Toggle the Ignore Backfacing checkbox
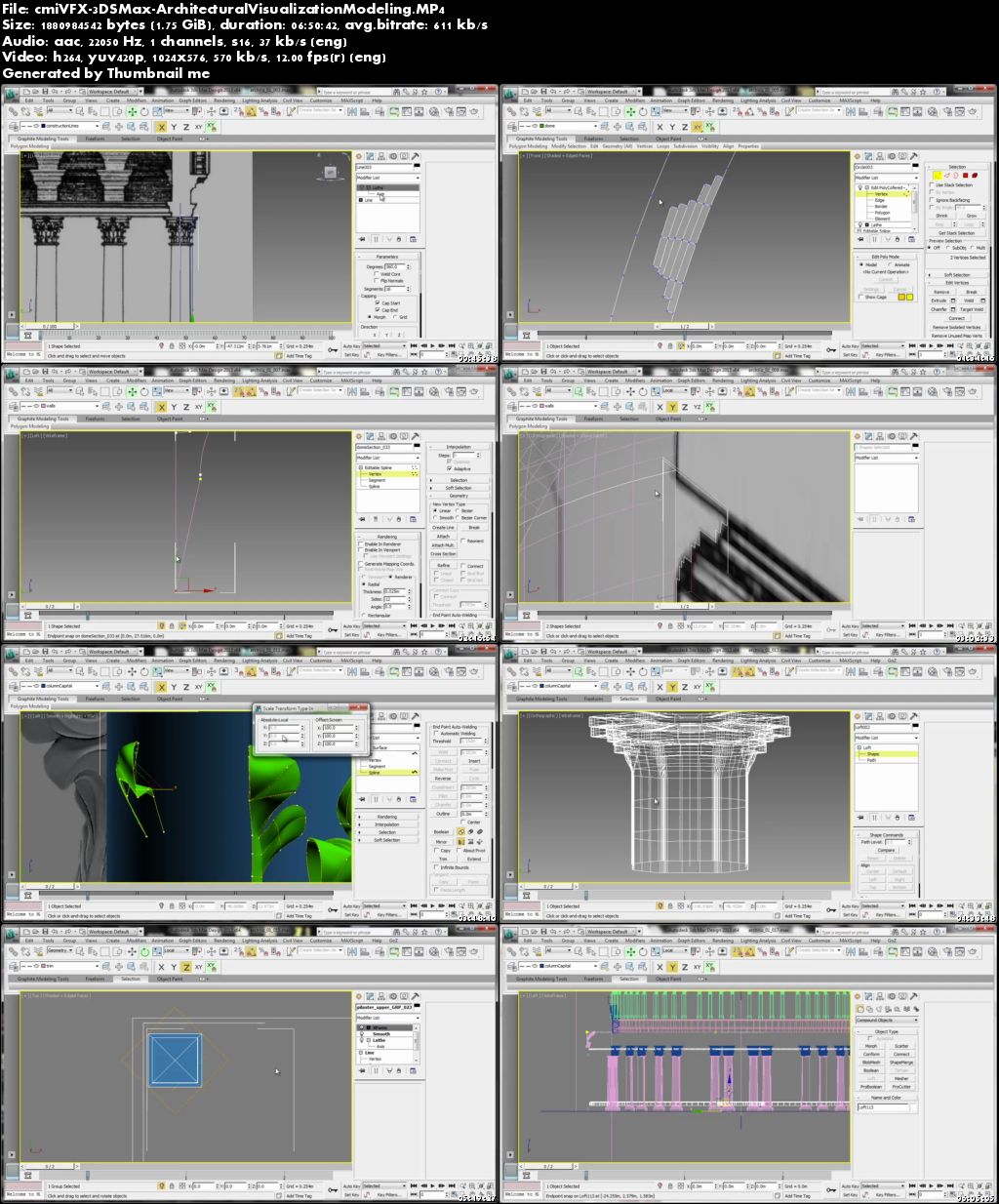 coord(933,200)
